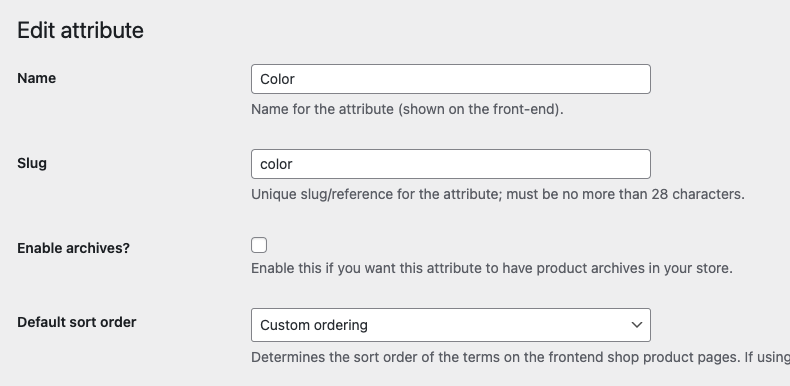Click the "Slug" field label
This screenshot has height=386, width=790.
pyautogui.click(x=32, y=163)
